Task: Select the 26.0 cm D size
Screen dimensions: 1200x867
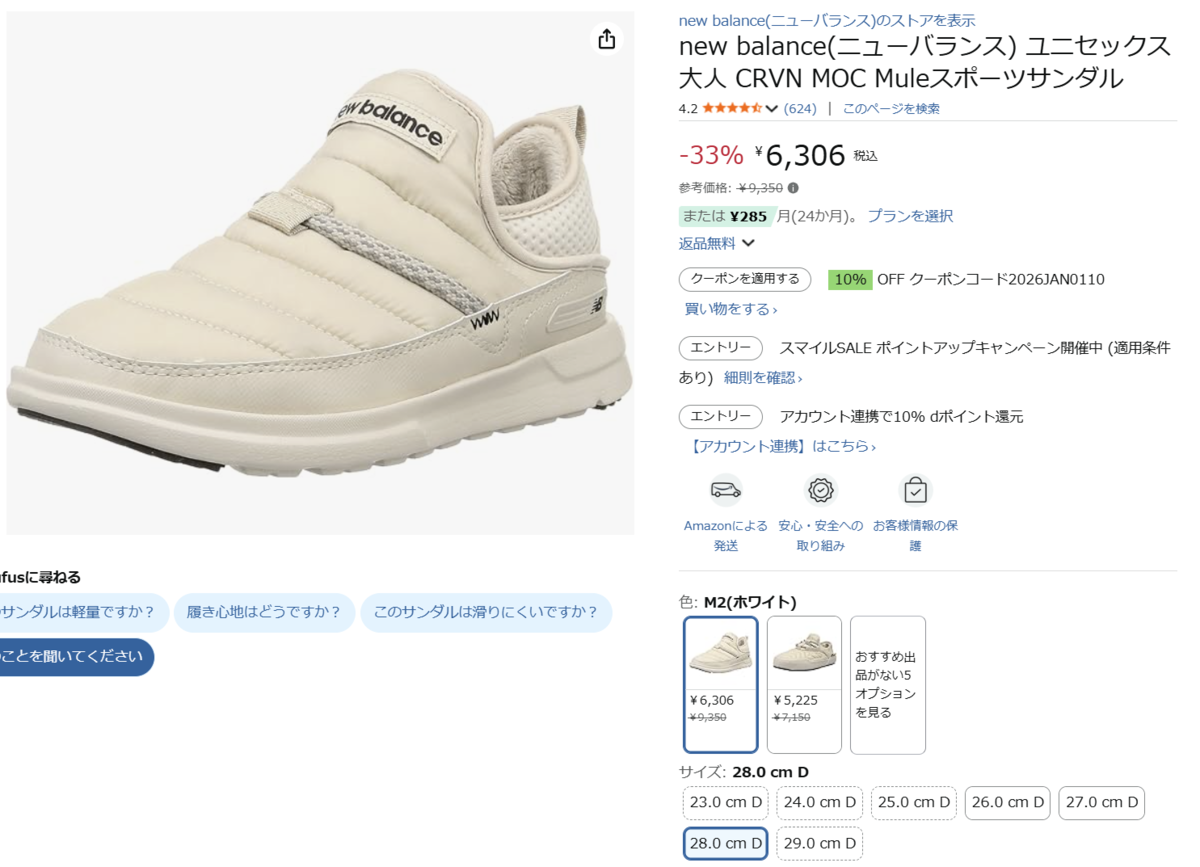Action: (1007, 802)
